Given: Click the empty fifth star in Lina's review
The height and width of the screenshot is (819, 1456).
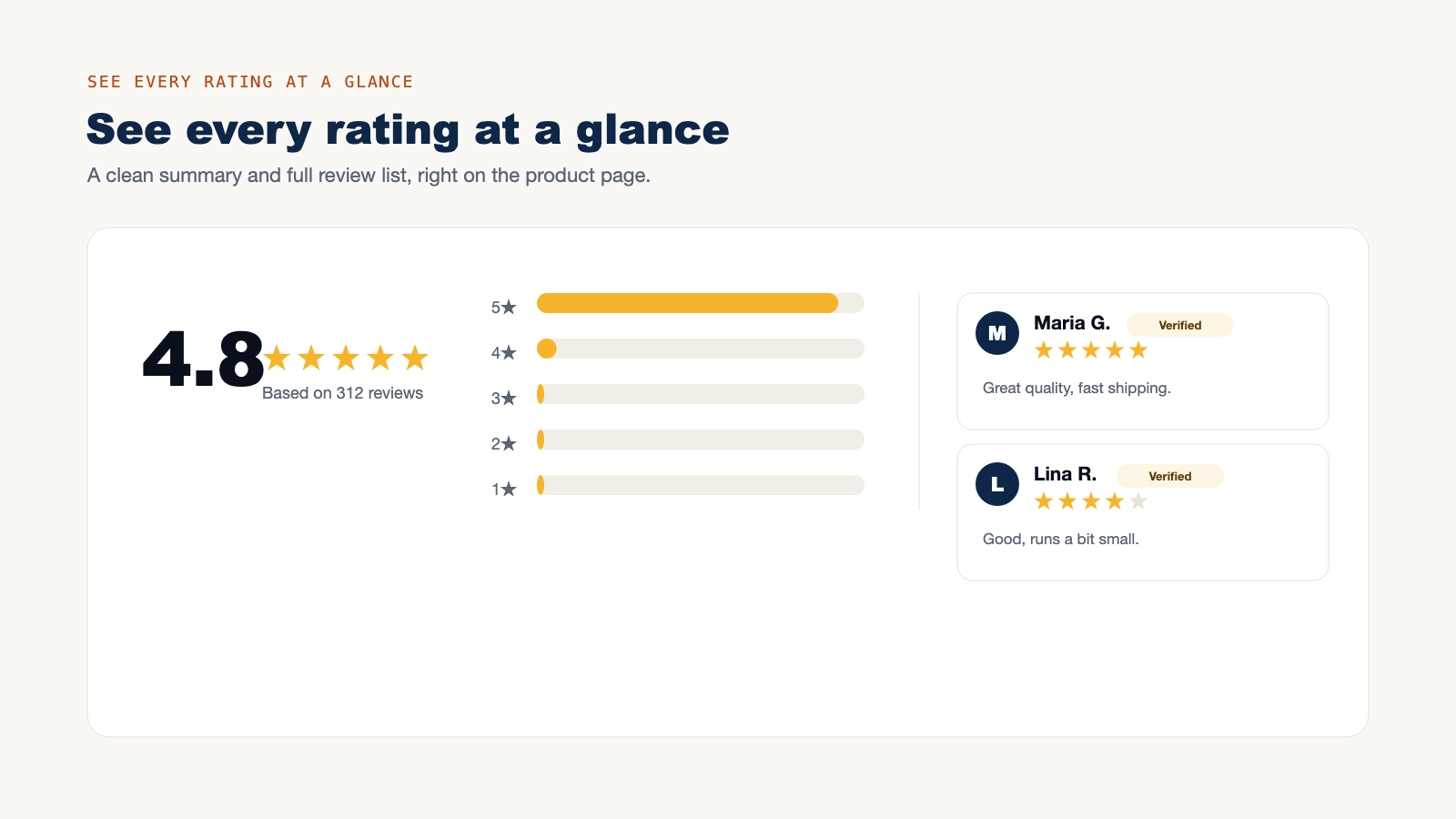Looking at the screenshot, I should tap(1138, 501).
